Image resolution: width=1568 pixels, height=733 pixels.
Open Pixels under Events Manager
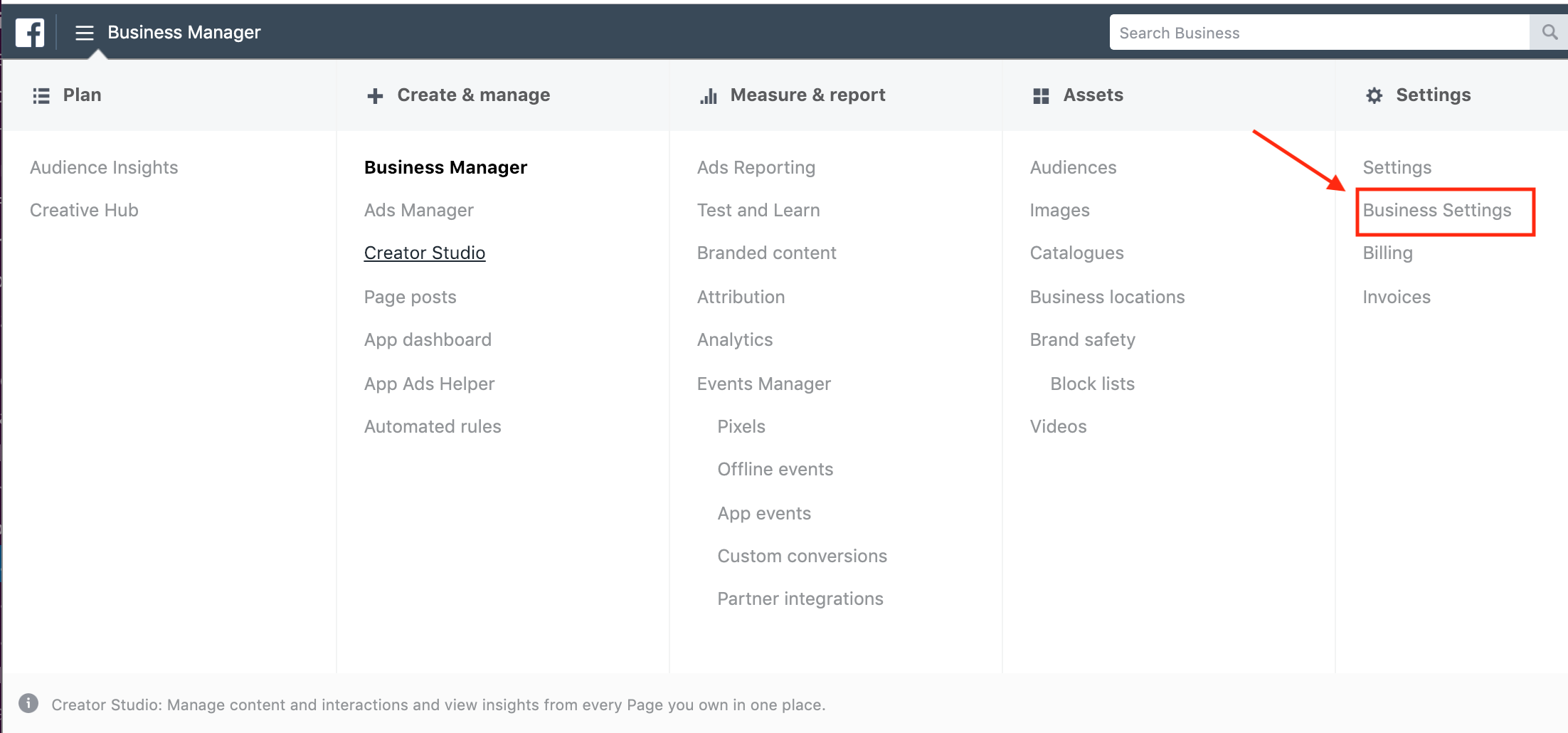[x=741, y=426]
